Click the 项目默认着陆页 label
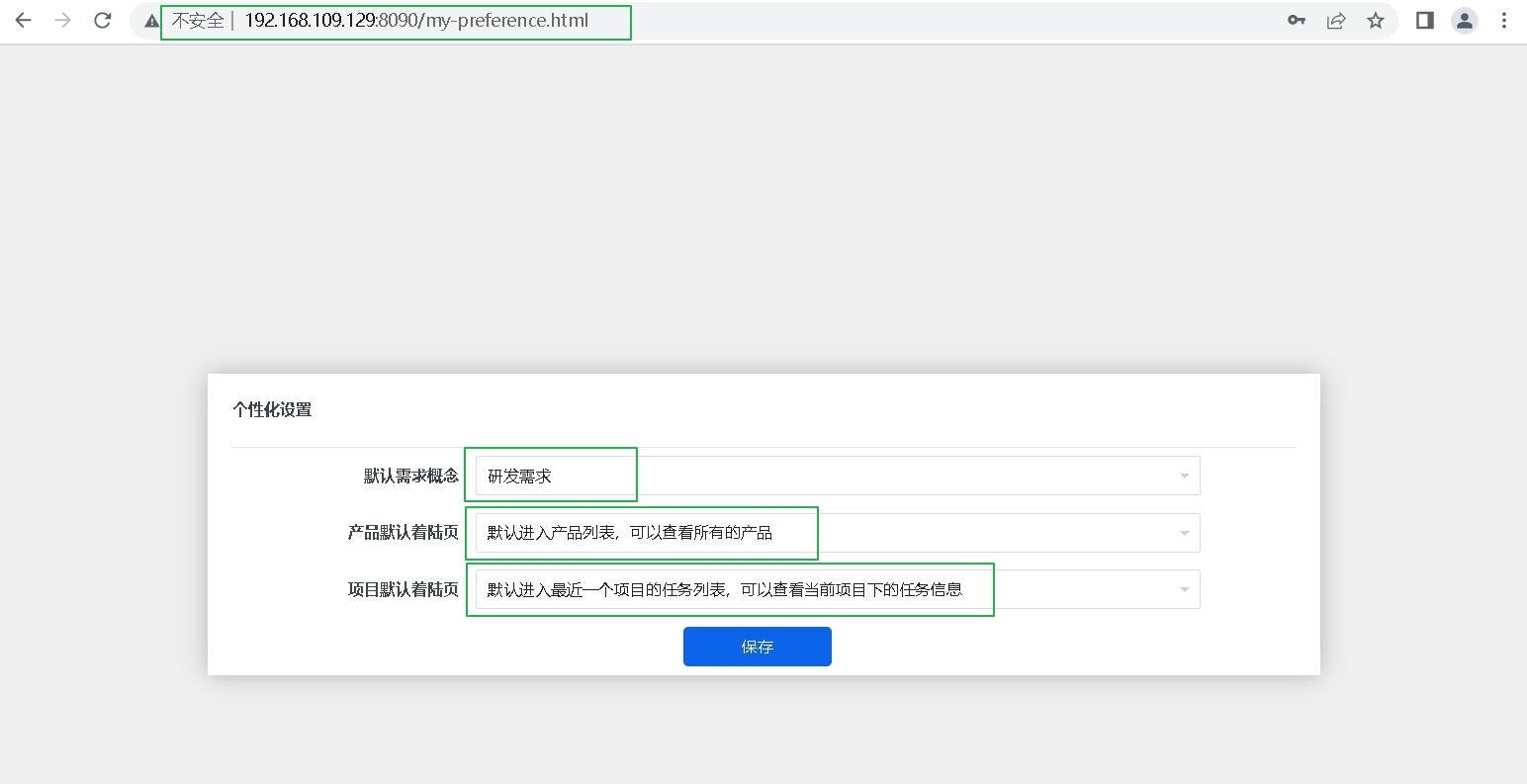Screen dimensions: 1527x784 coord(404,590)
